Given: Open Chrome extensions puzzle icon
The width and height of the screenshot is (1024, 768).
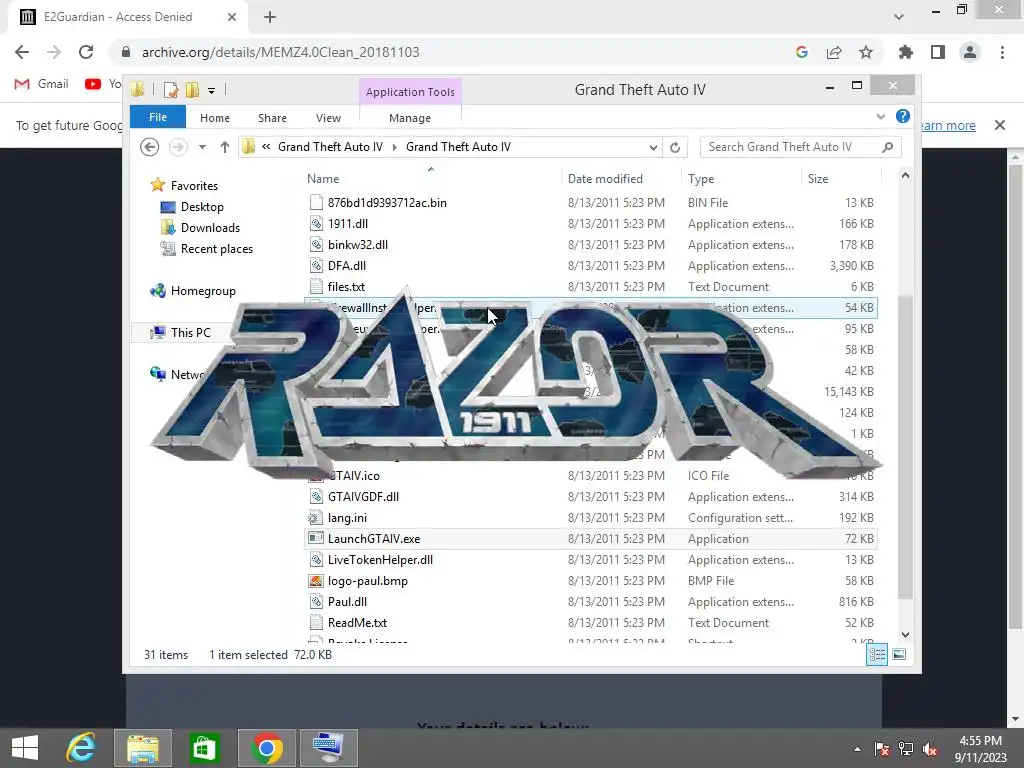Looking at the screenshot, I should coord(906,52).
